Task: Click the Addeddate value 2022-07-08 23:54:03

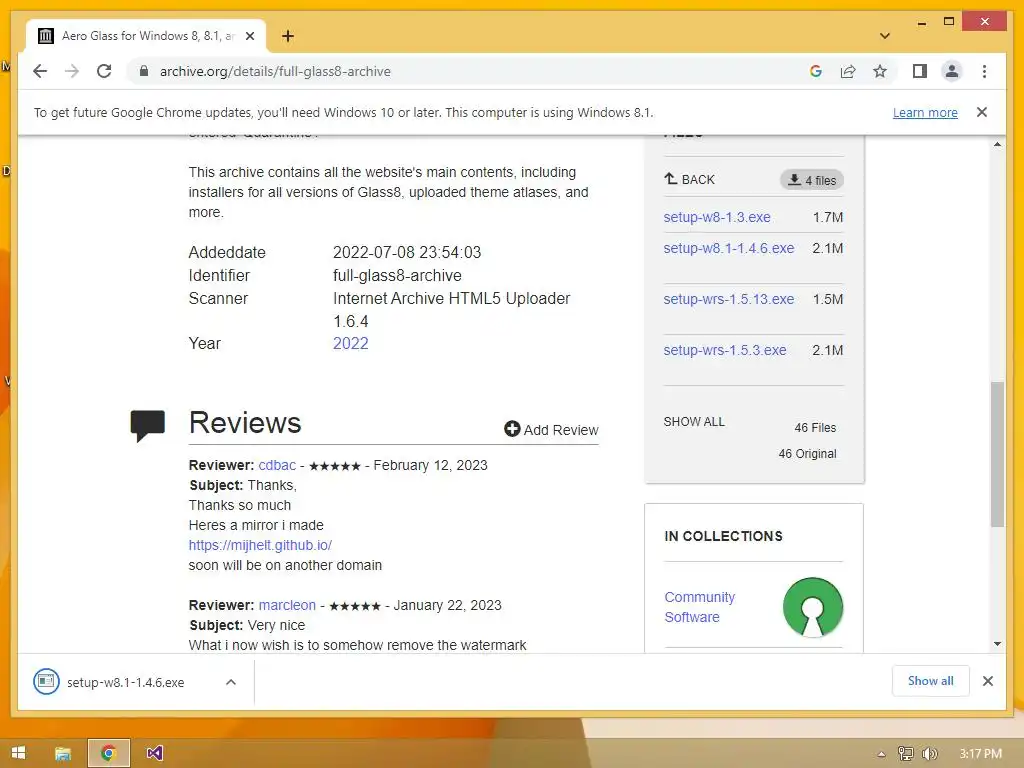Action: point(407,252)
